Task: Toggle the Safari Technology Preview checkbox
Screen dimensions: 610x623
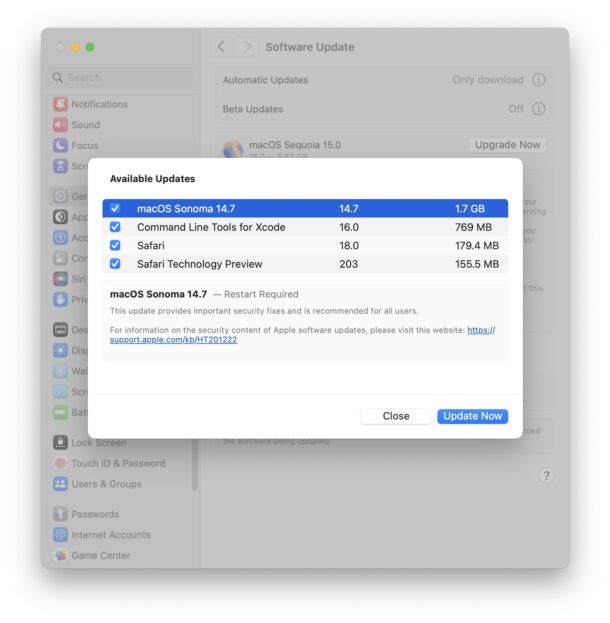Action: click(115, 264)
